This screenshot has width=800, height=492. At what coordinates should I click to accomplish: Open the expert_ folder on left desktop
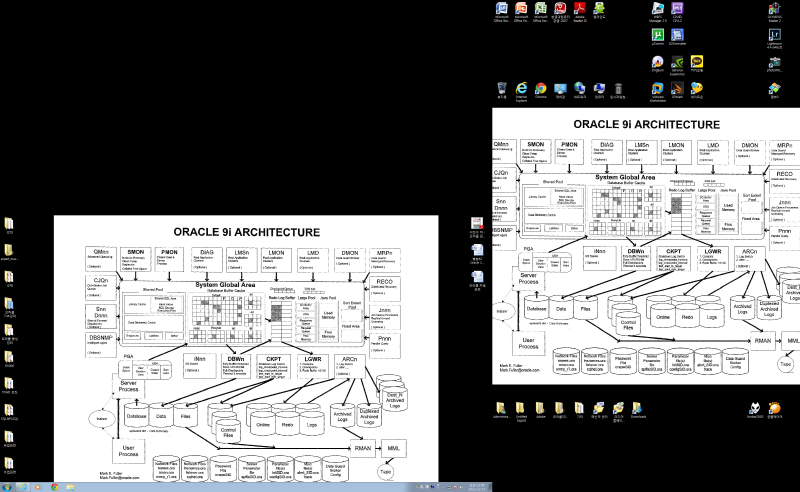tap(9, 252)
